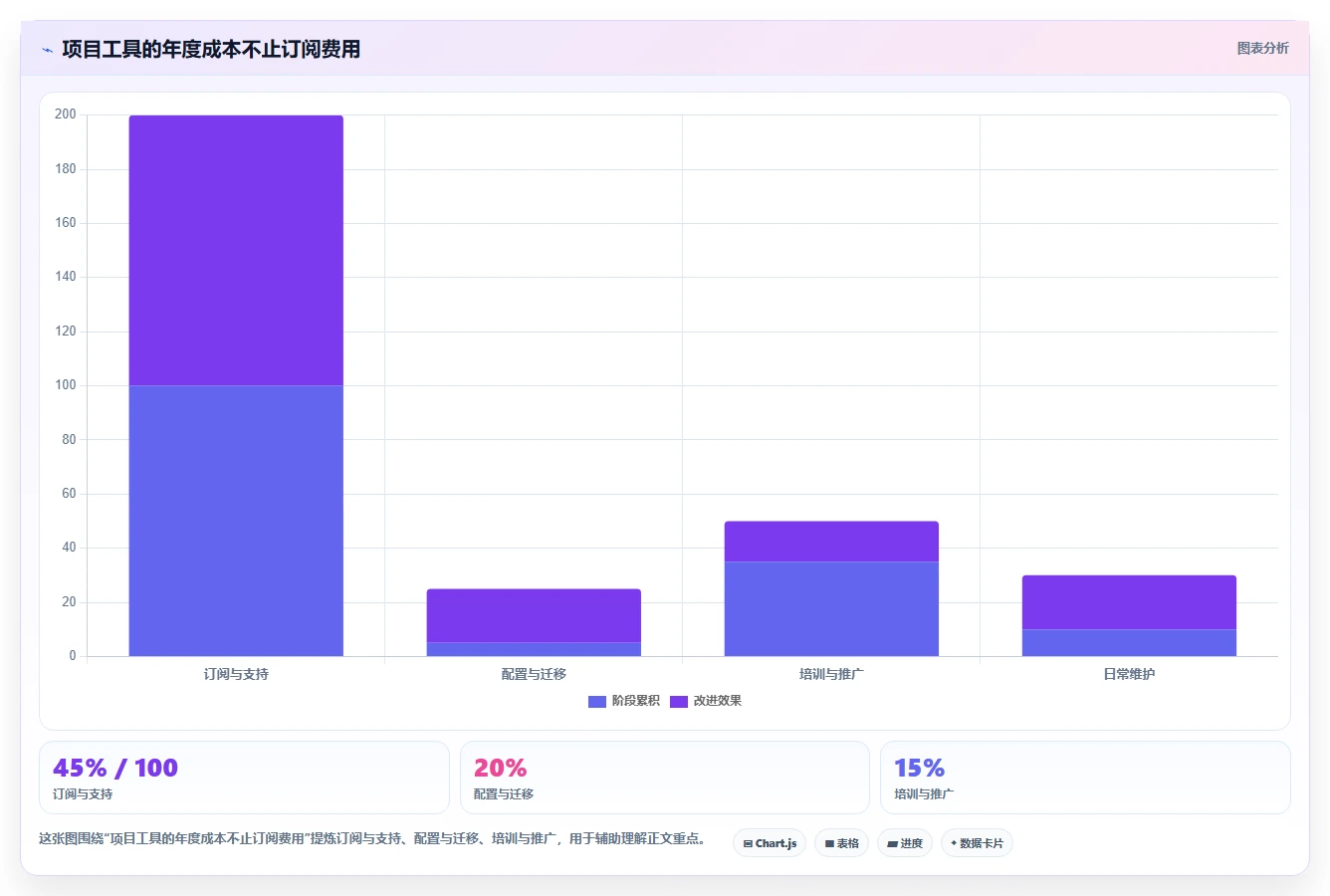The width and height of the screenshot is (1330, 896).
Task: Click the 200 y-axis tick label
Action: click(66, 114)
